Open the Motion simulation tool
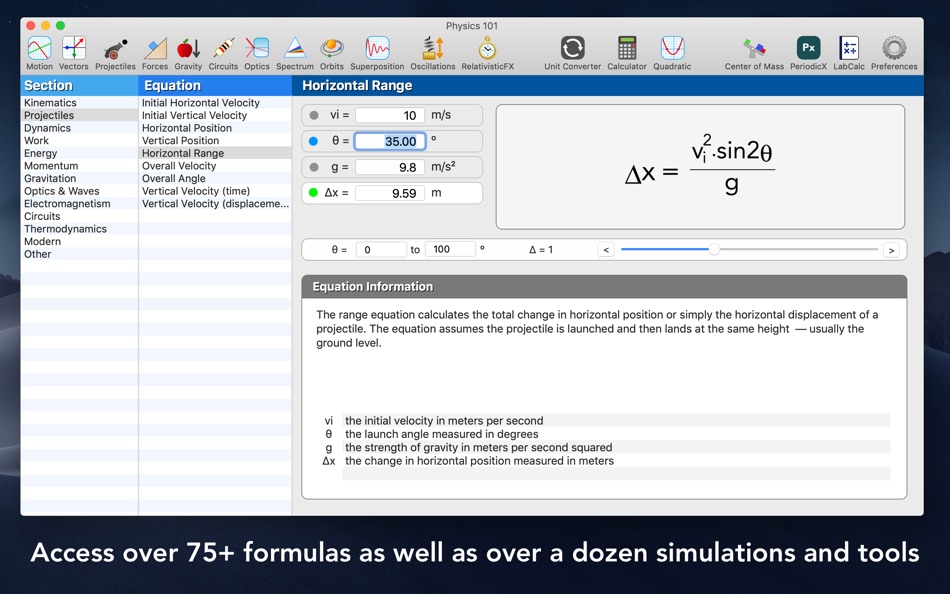The width and height of the screenshot is (950, 594). point(39,53)
